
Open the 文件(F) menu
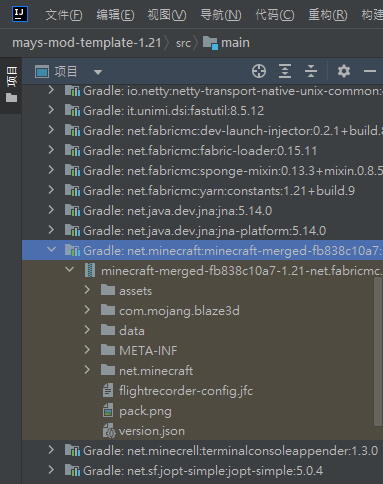click(64, 15)
